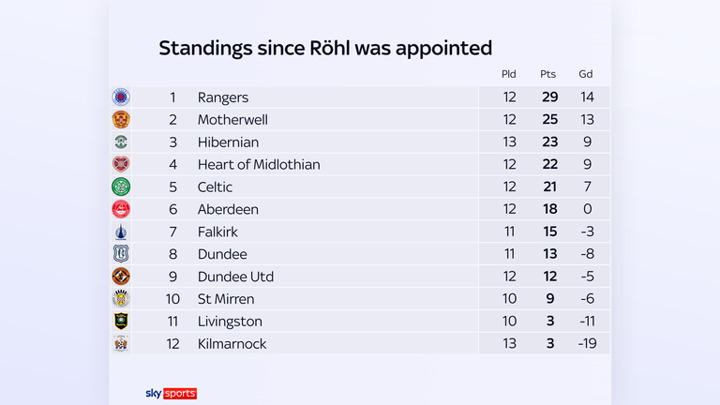Click the Livingston club crest
The width and height of the screenshot is (720, 405).
click(x=121, y=321)
